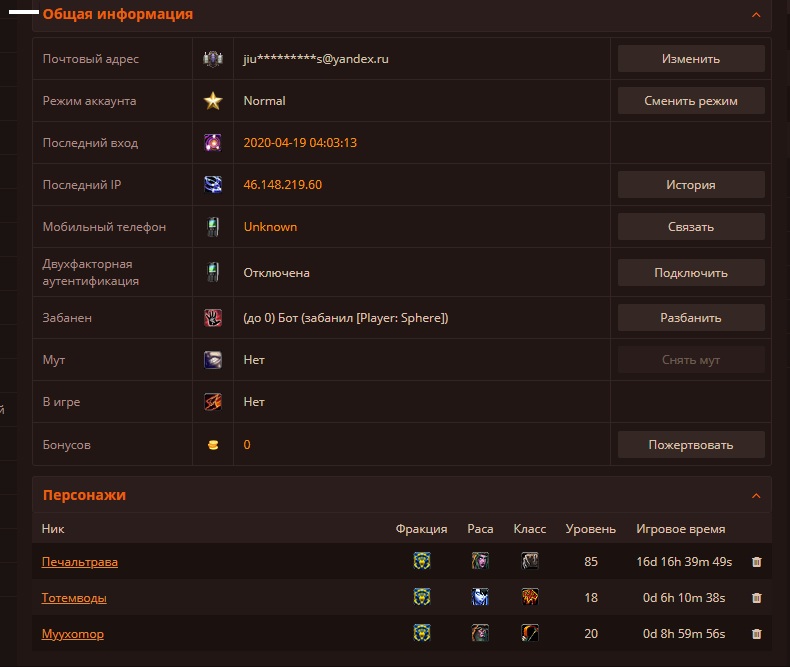Collapse the Персонажи section
Image resolution: width=790 pixels, height=667 pixels.
[756, 495]
